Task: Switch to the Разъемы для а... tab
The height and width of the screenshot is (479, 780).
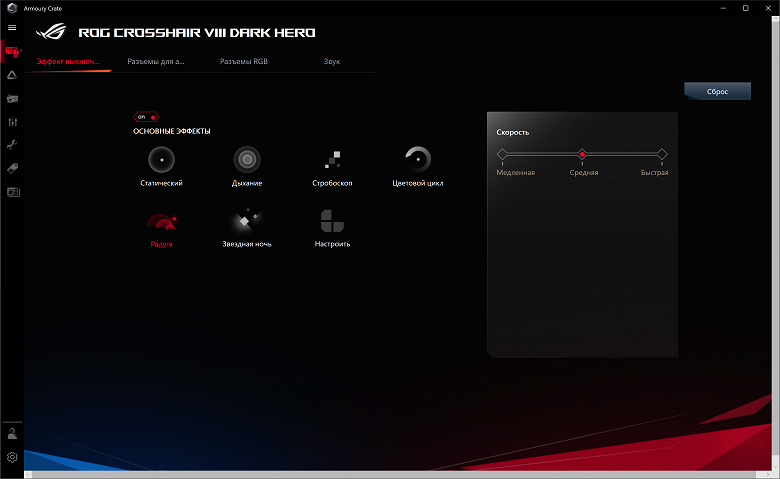Action: (156, 62)
